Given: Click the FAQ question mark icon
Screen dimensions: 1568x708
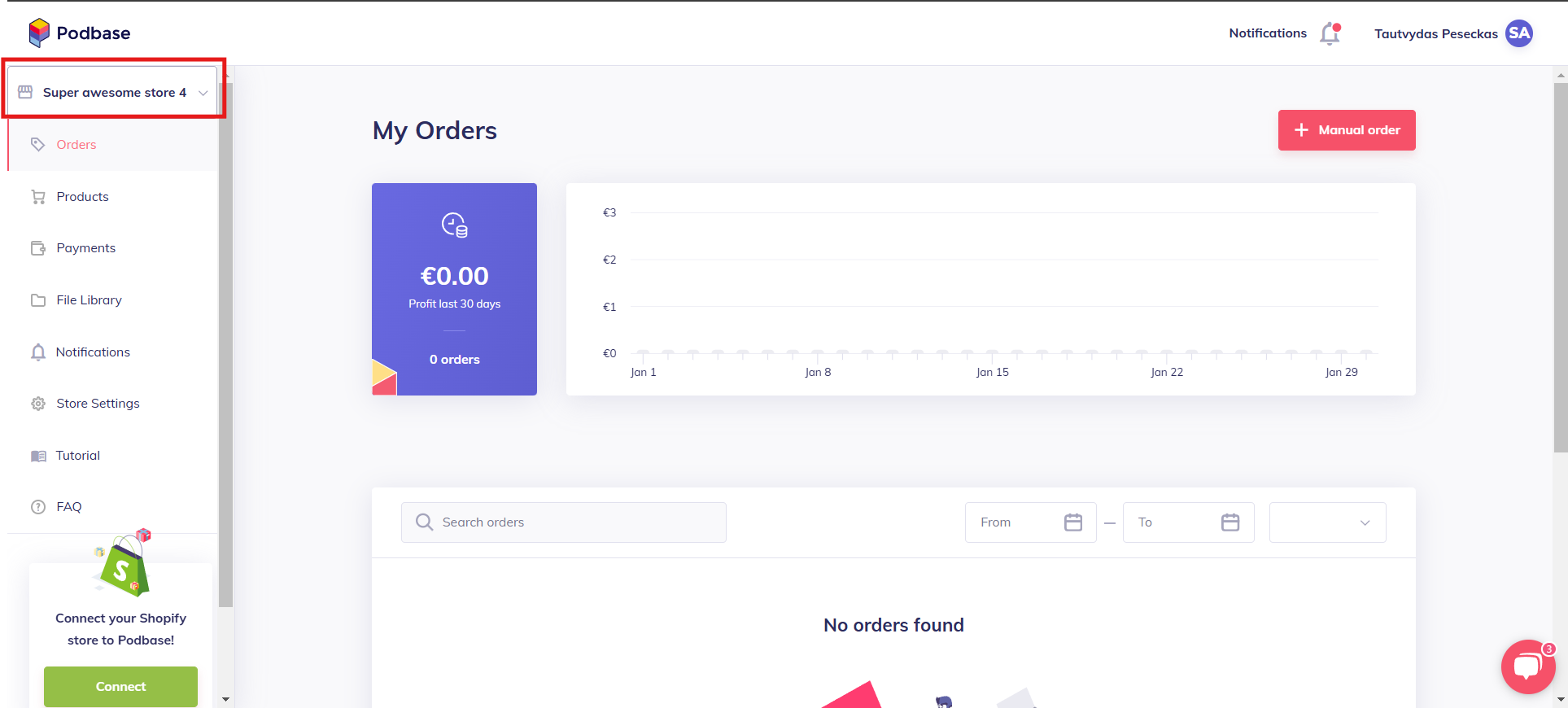Looking at the screenshot, I should (x=38, y=507).
